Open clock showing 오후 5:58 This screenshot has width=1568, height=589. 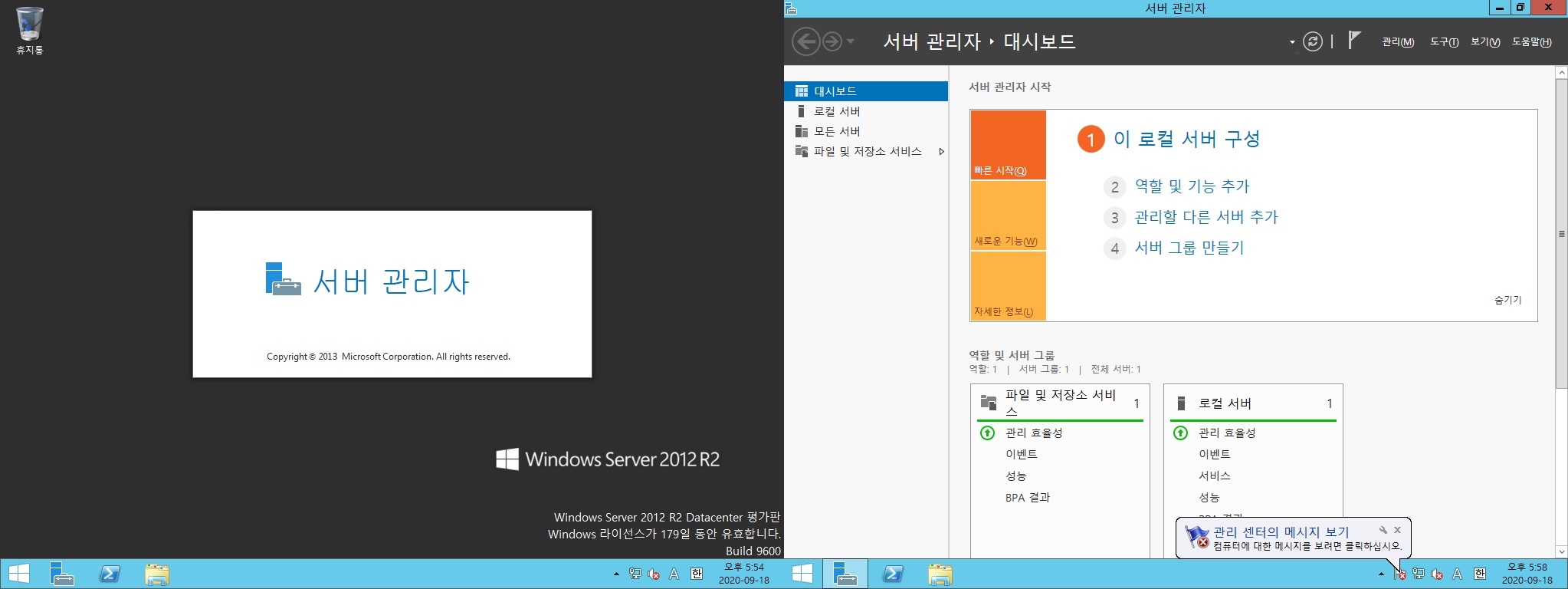1527,574
